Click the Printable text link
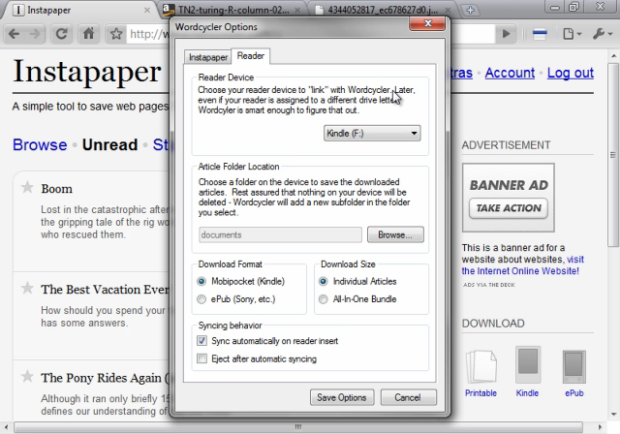Screen dimensions: 620x434 (x=481, y=393)
